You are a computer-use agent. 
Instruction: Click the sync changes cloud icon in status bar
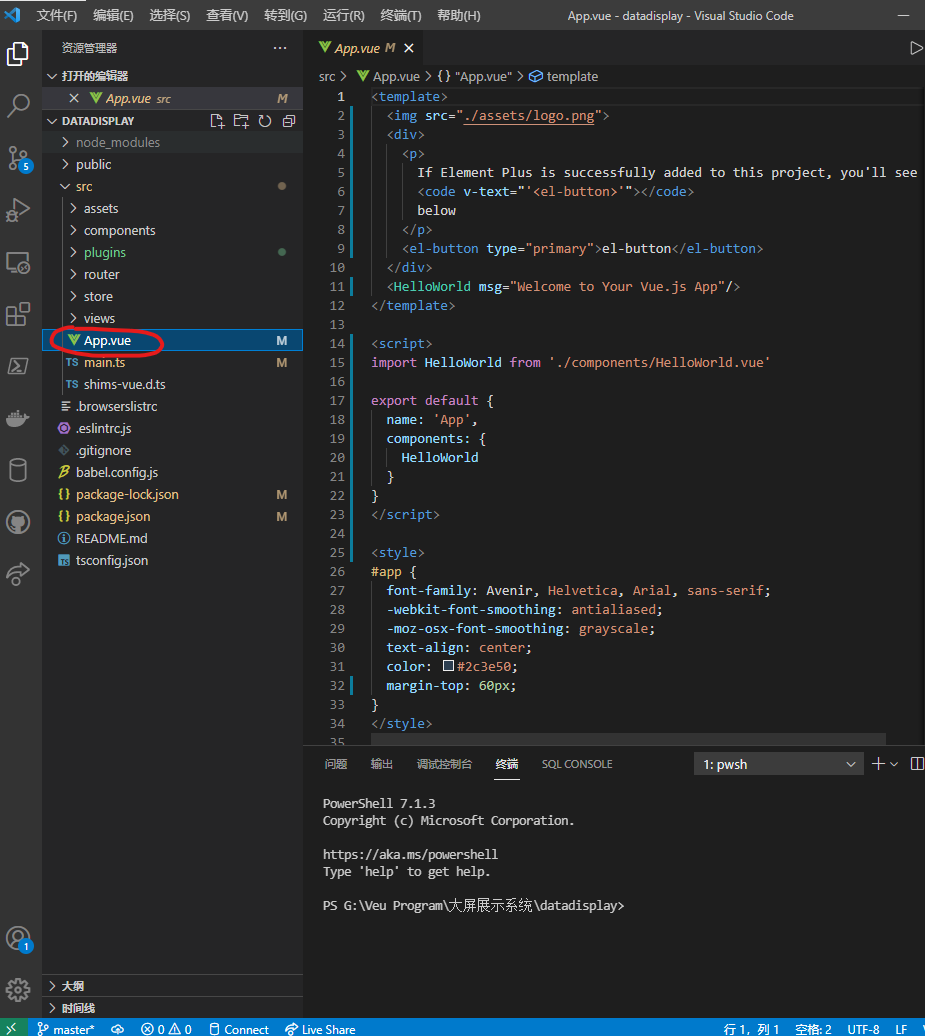tap(117, 1029)
